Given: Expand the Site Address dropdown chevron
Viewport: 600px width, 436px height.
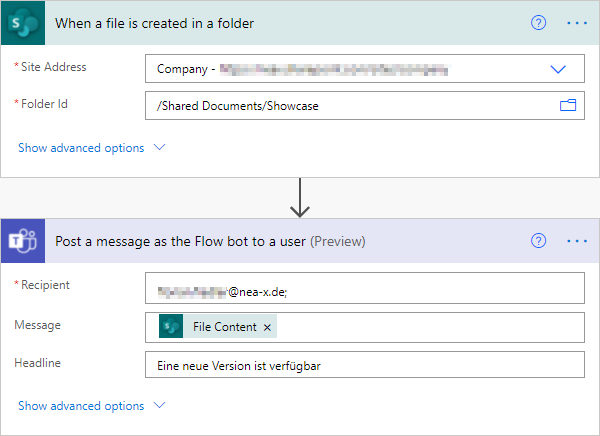Looking at the screenshot, I should 558,69.
